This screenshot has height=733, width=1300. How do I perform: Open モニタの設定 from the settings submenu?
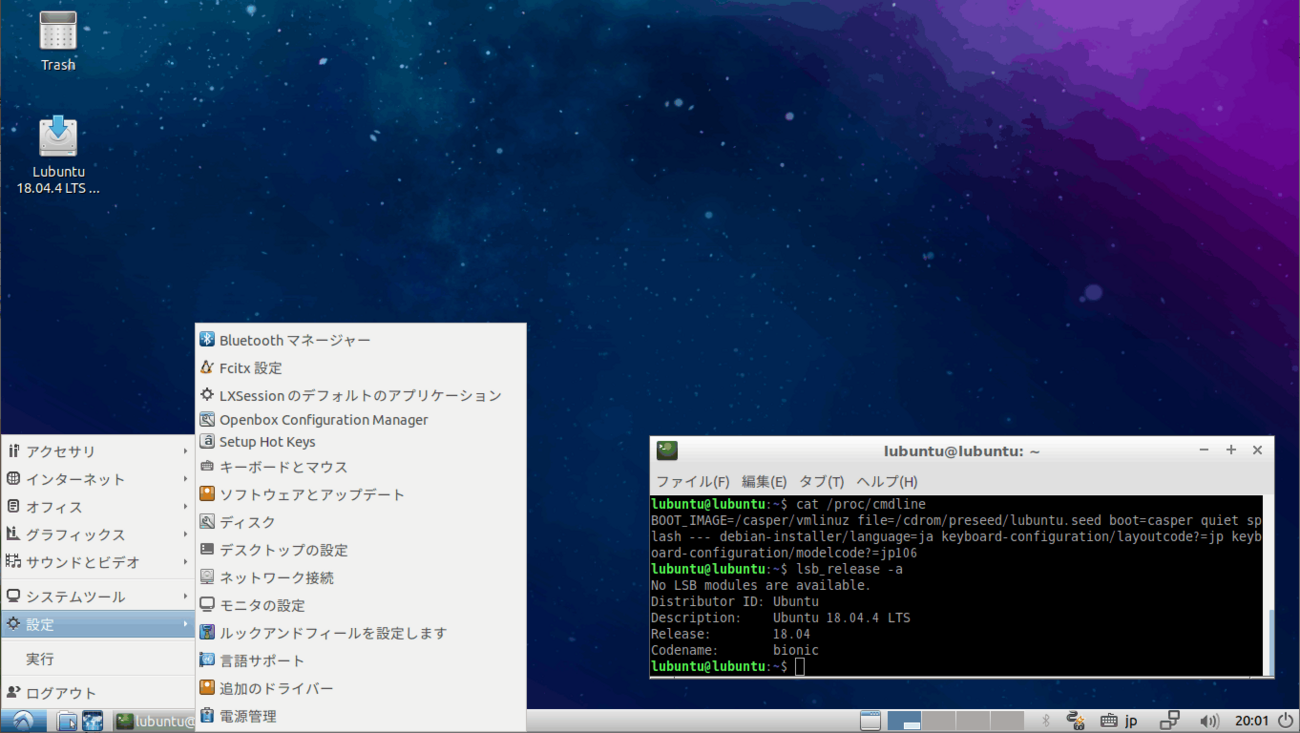click(262, 605)
